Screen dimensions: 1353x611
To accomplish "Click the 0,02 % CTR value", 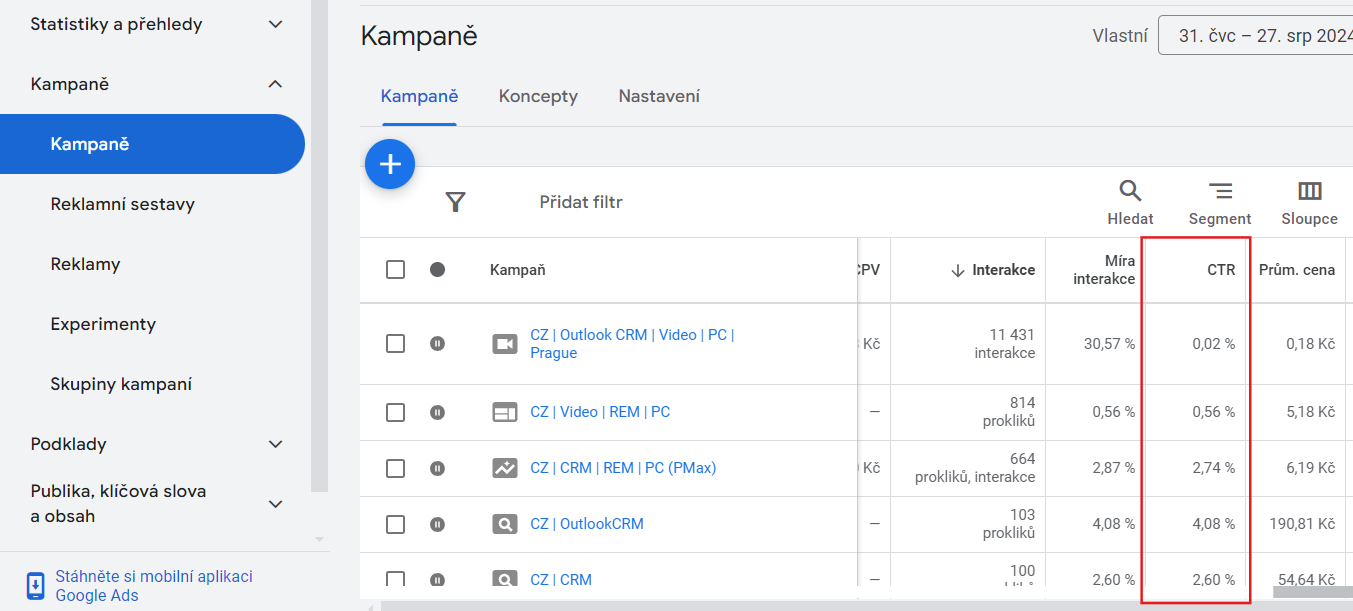I will [x=1213, y=344].
